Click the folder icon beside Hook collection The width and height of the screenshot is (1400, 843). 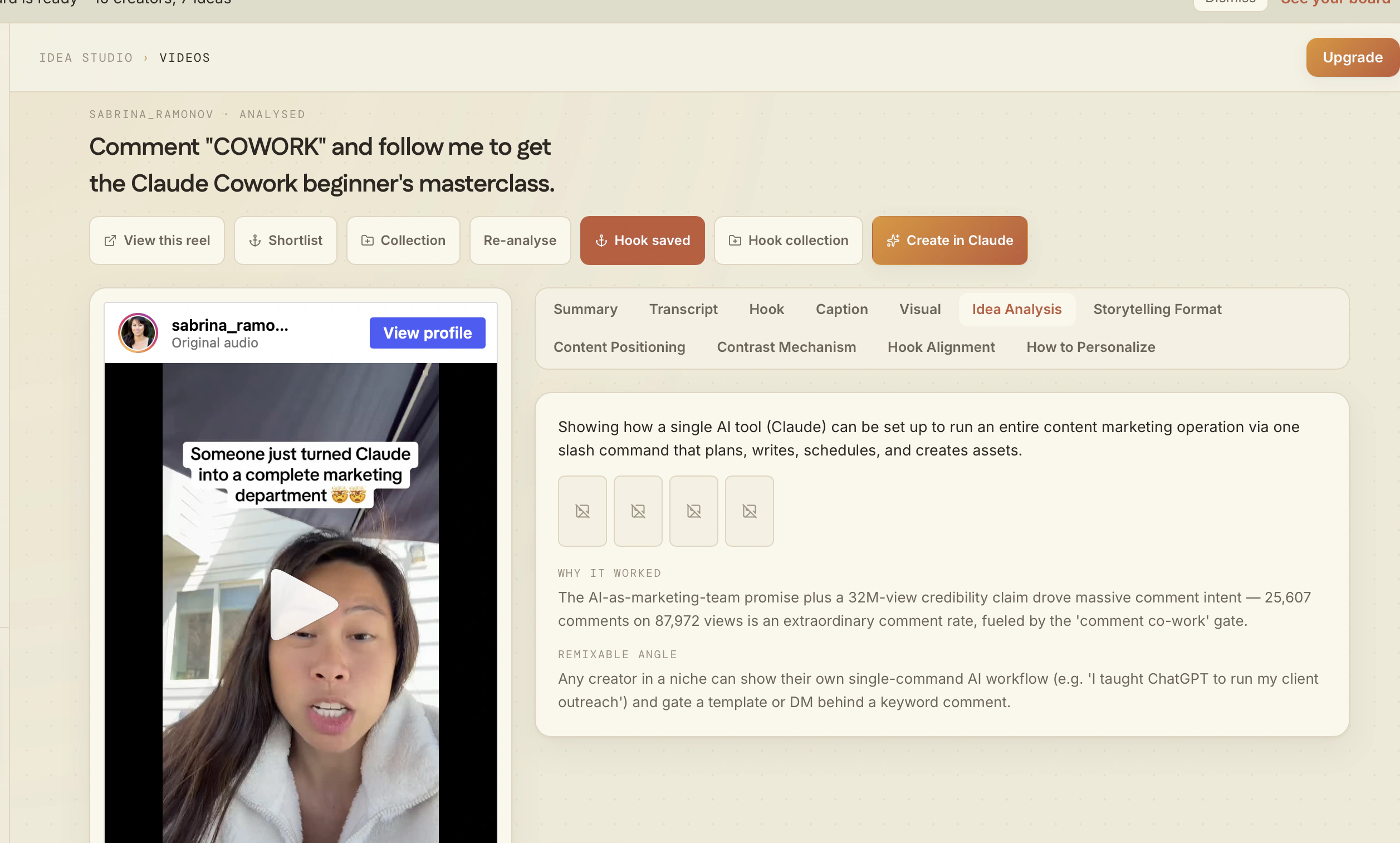[735, 241]
